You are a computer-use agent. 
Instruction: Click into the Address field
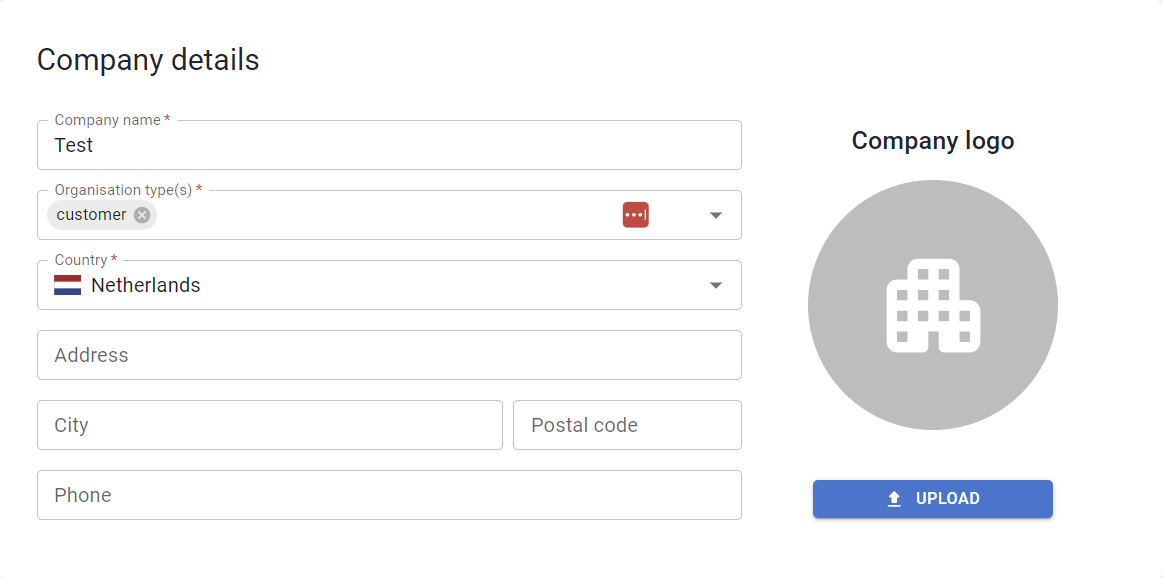pyautogui.click(x=389, y=355)
